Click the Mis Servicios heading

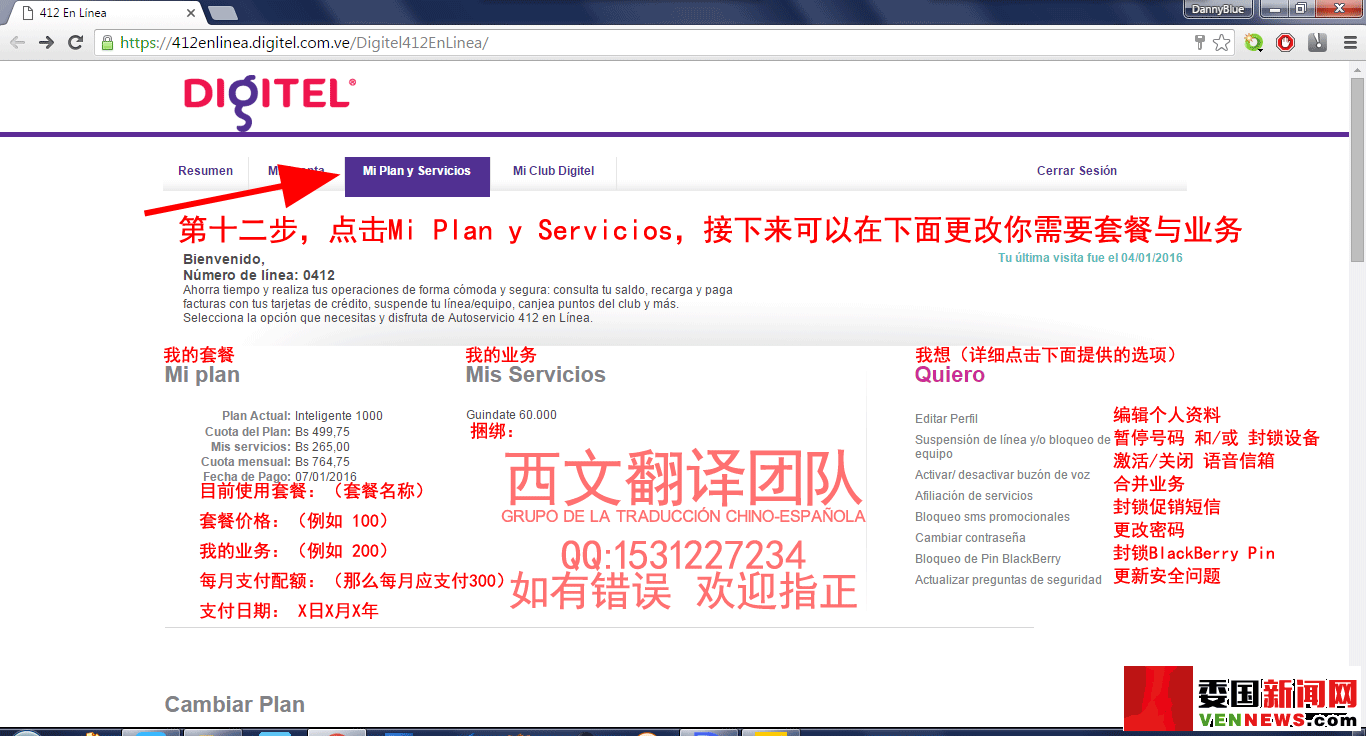tap(535, 375)
